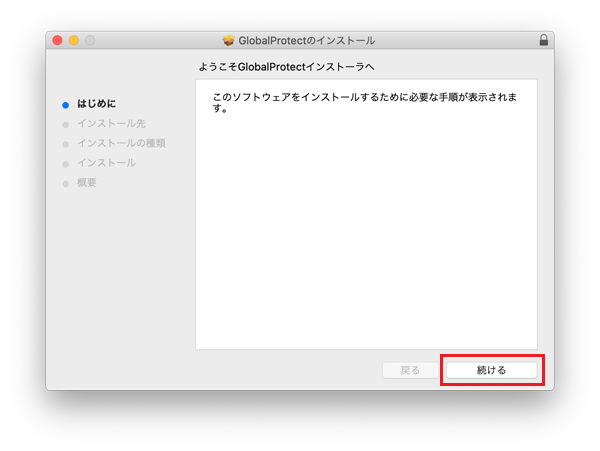Click the gray bullet next to インストールの種類
This screenshot has height=451, width=600.
66,144
